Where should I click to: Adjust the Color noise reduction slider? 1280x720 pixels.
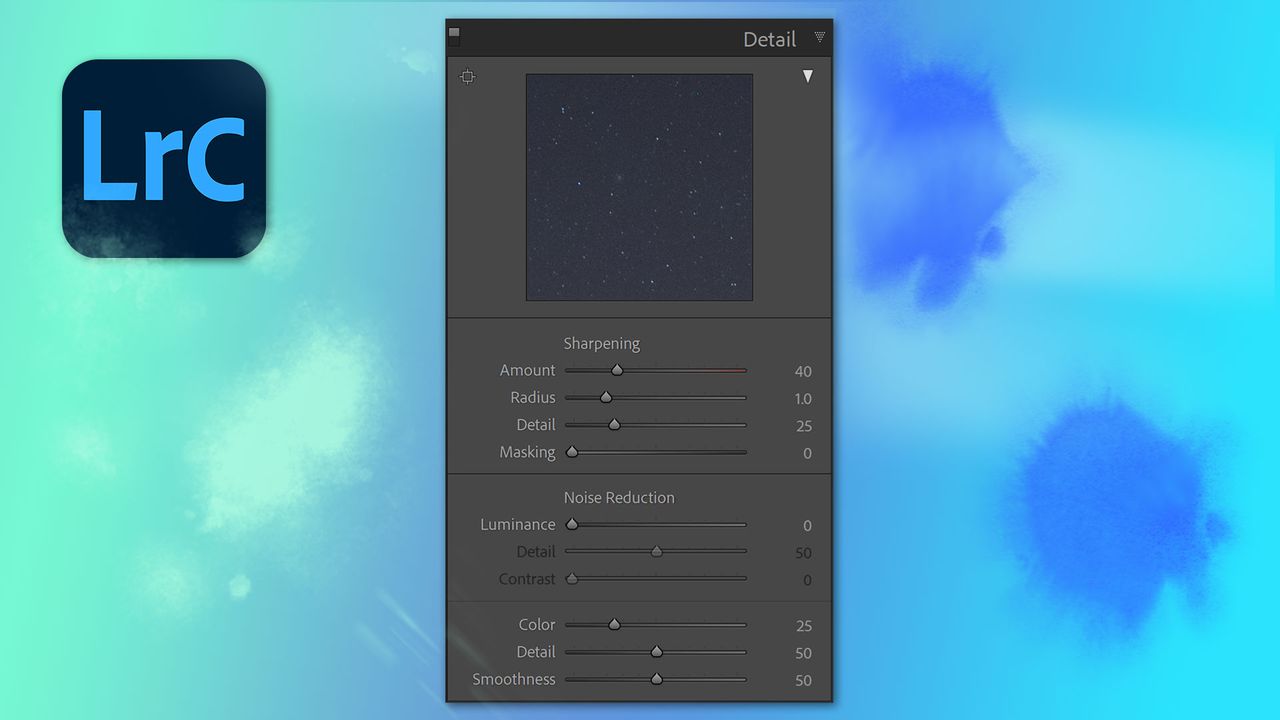click(656, 624)
